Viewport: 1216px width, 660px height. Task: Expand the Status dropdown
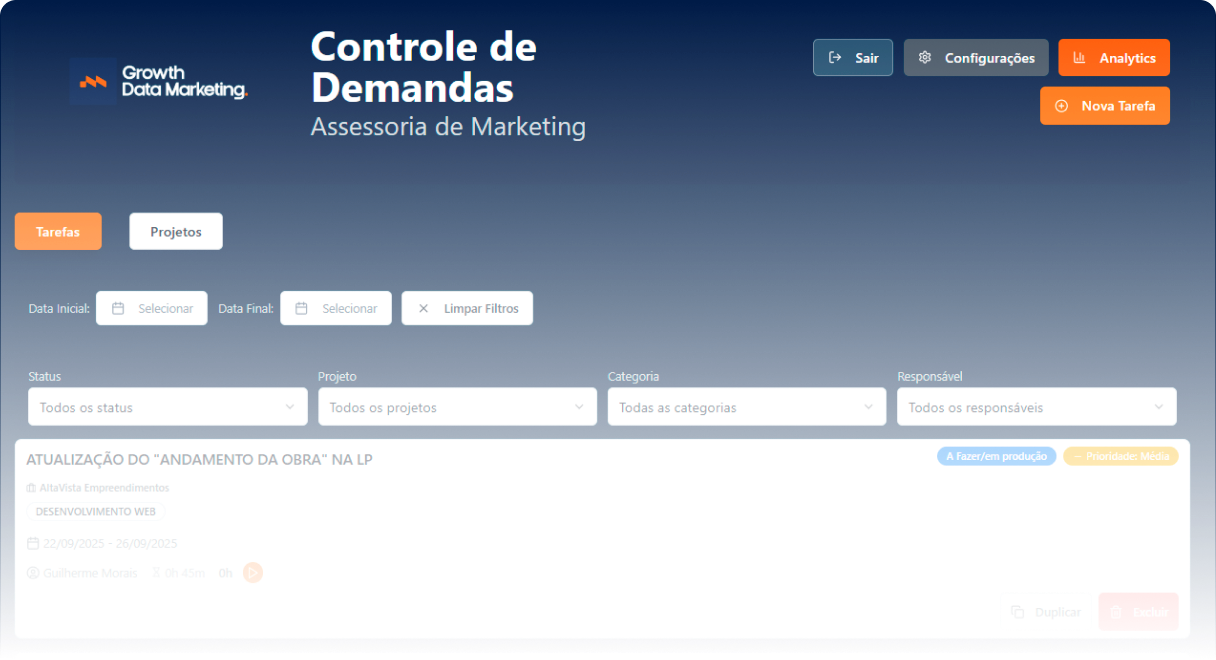coord(168,407)
